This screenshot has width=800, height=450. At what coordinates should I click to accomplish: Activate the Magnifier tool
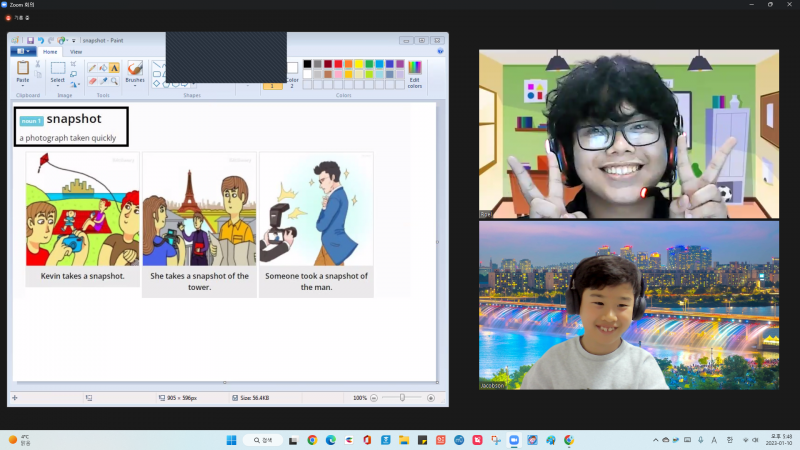[114, 80]
